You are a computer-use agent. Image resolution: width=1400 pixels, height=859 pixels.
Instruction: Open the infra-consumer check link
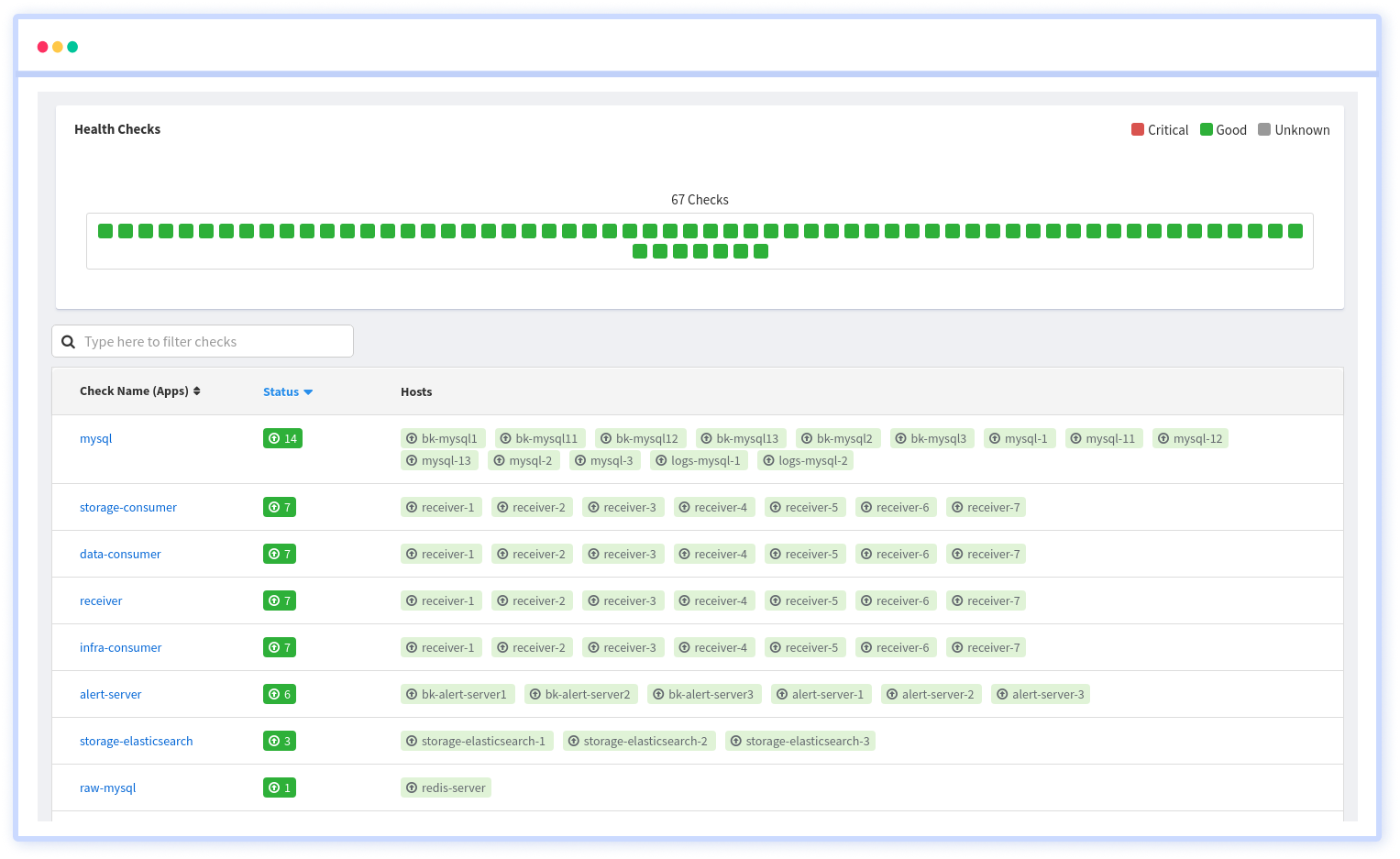(x=120, y=648)
